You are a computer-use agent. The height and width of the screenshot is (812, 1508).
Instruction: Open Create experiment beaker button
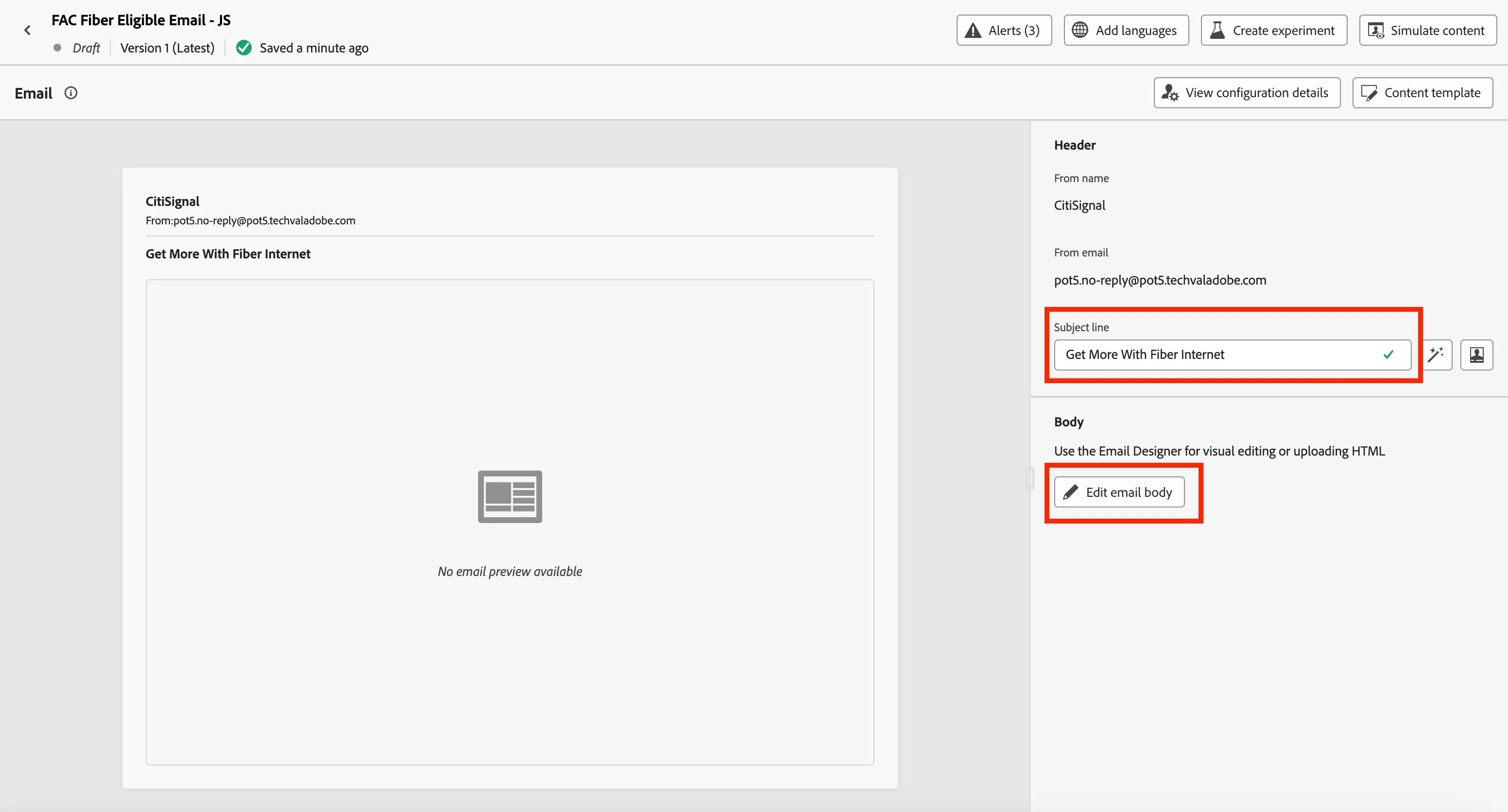pos(1274,31)
